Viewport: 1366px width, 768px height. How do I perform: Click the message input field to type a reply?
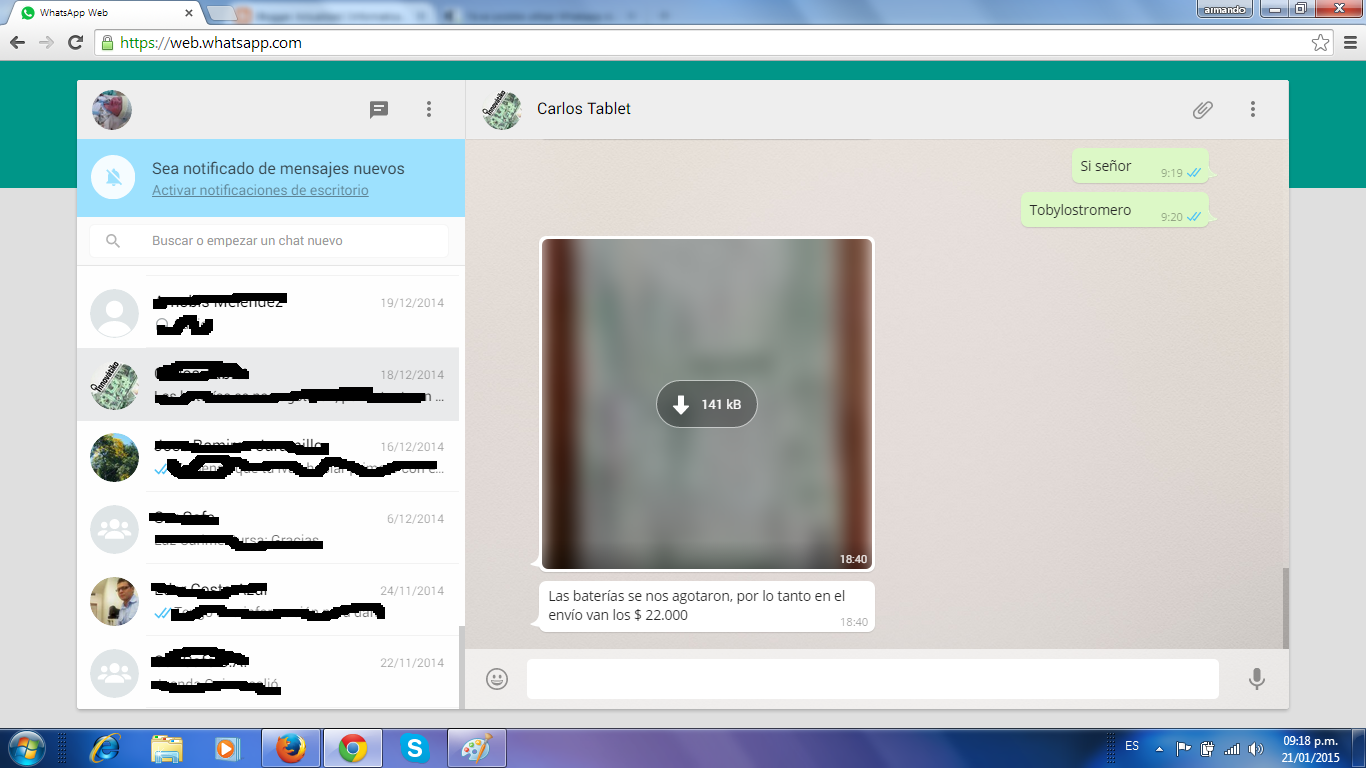click(870, 679)
